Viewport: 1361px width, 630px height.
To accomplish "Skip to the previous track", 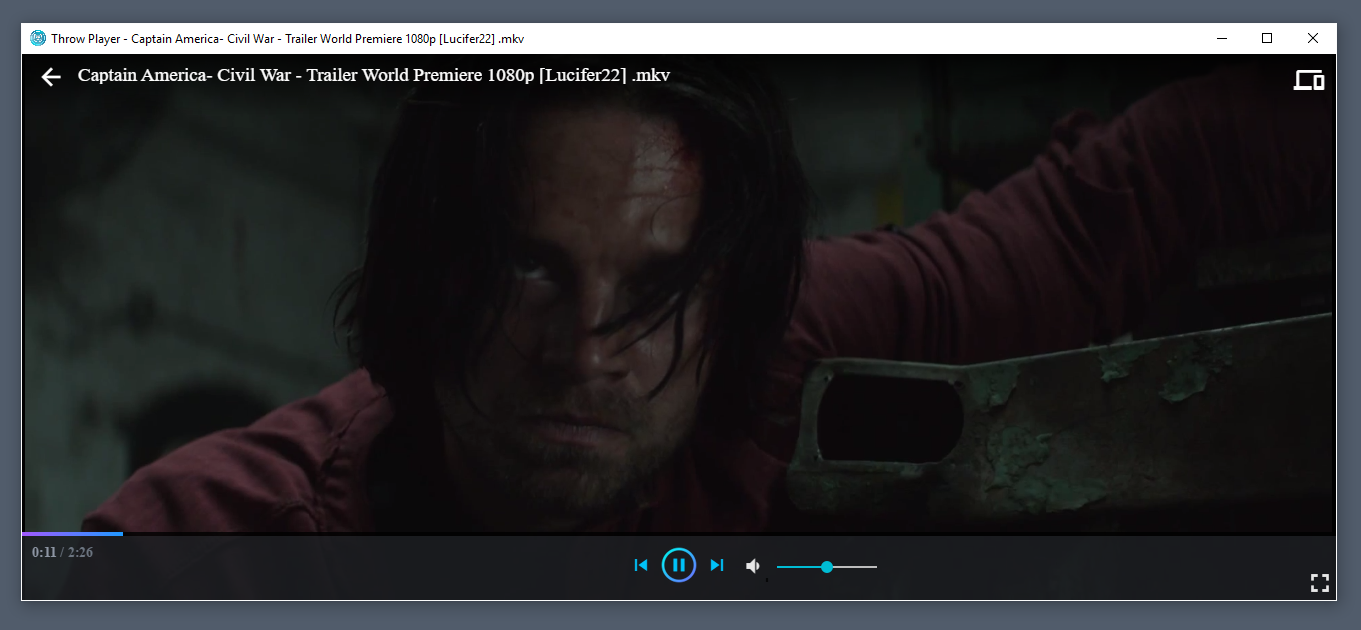I will click(x=641, y=565).
